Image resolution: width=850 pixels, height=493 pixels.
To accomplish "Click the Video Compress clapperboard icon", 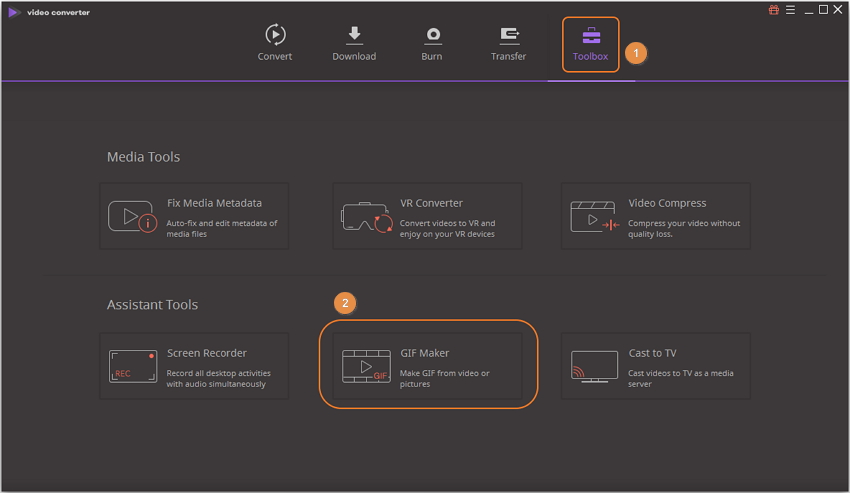I will tap(595, 216).
